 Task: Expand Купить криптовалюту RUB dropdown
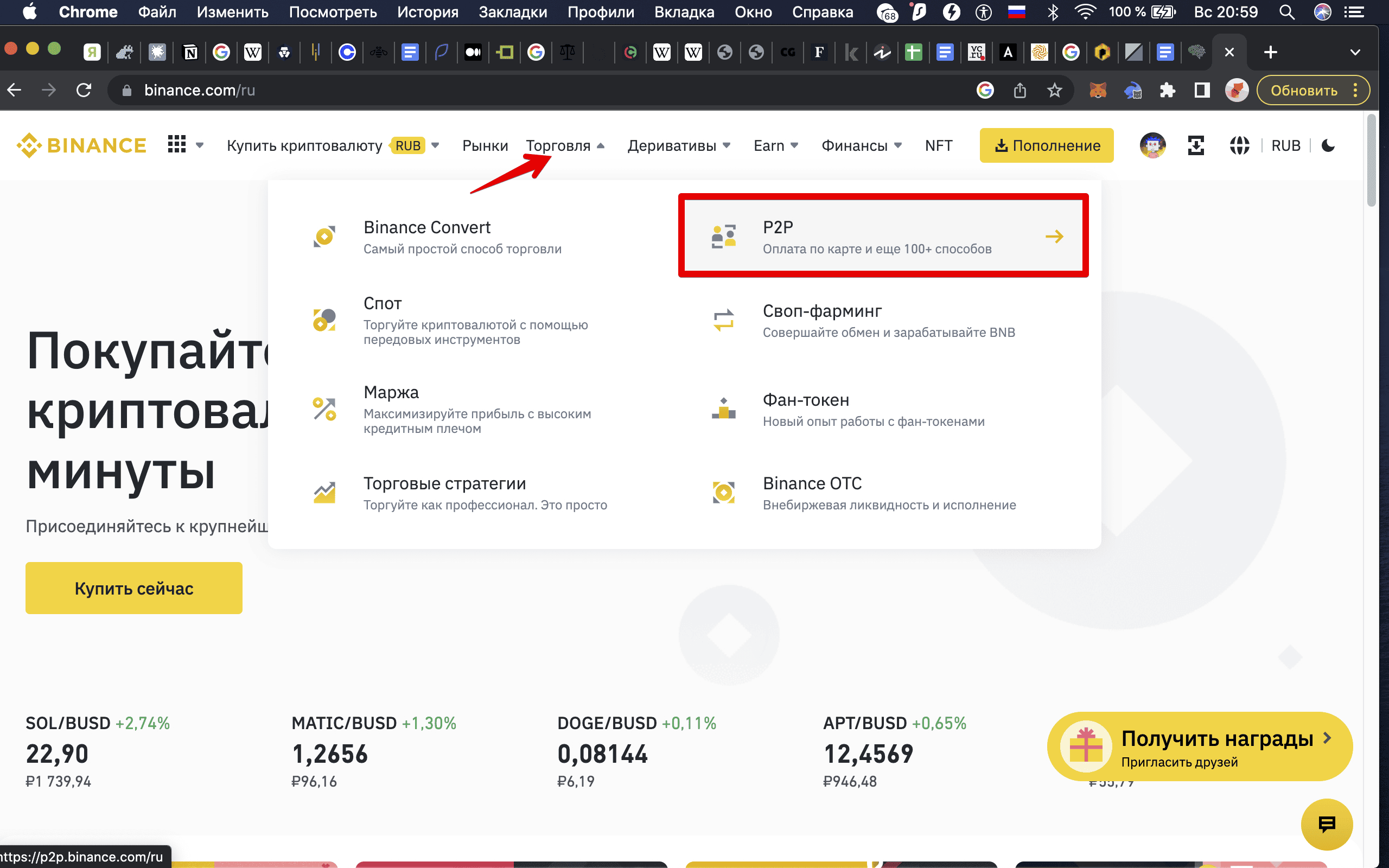pos(333,146)
